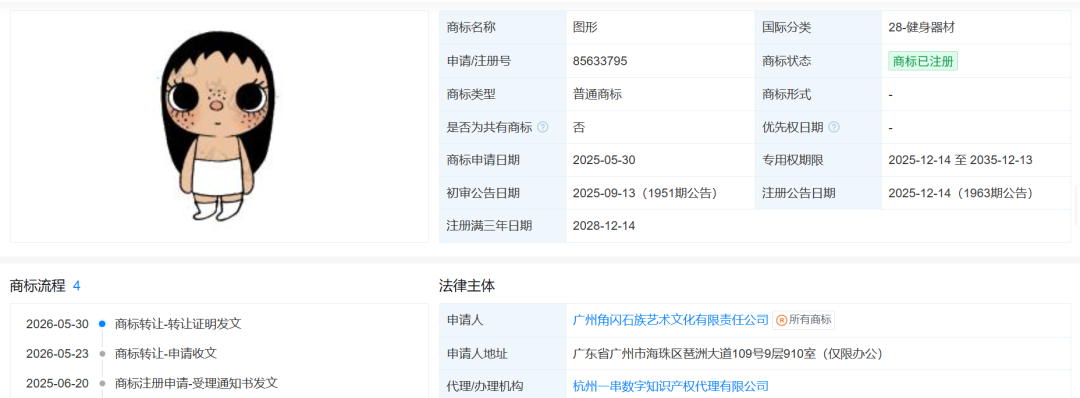Image resolution: width=1080 pixels, height=398 pixels.
Task: Click the 国际分类 label cell
Action: 818,28
